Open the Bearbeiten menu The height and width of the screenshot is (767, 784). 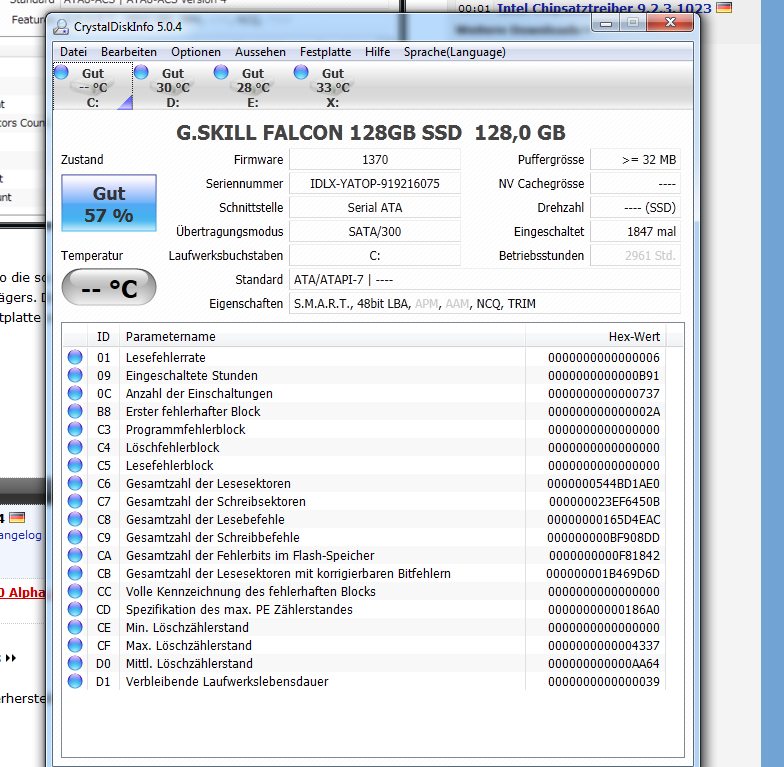coord(128,52)
